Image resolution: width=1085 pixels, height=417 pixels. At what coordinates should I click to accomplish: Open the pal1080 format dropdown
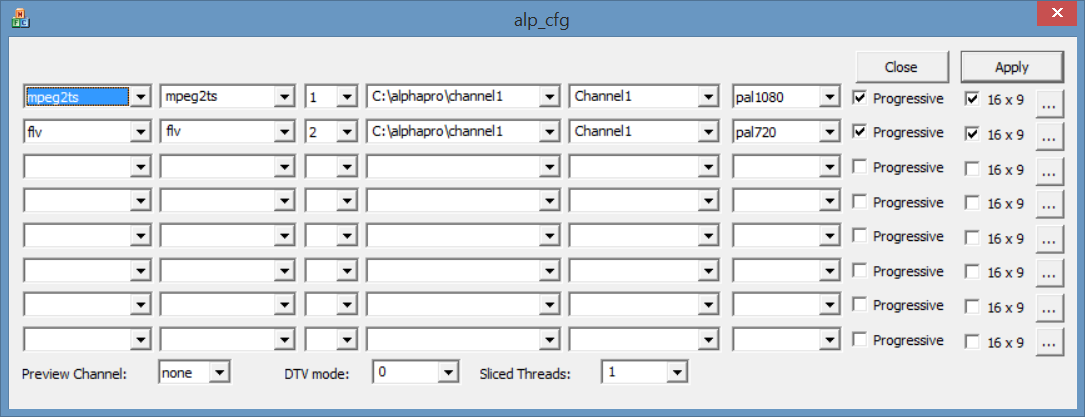coord(829,98)
